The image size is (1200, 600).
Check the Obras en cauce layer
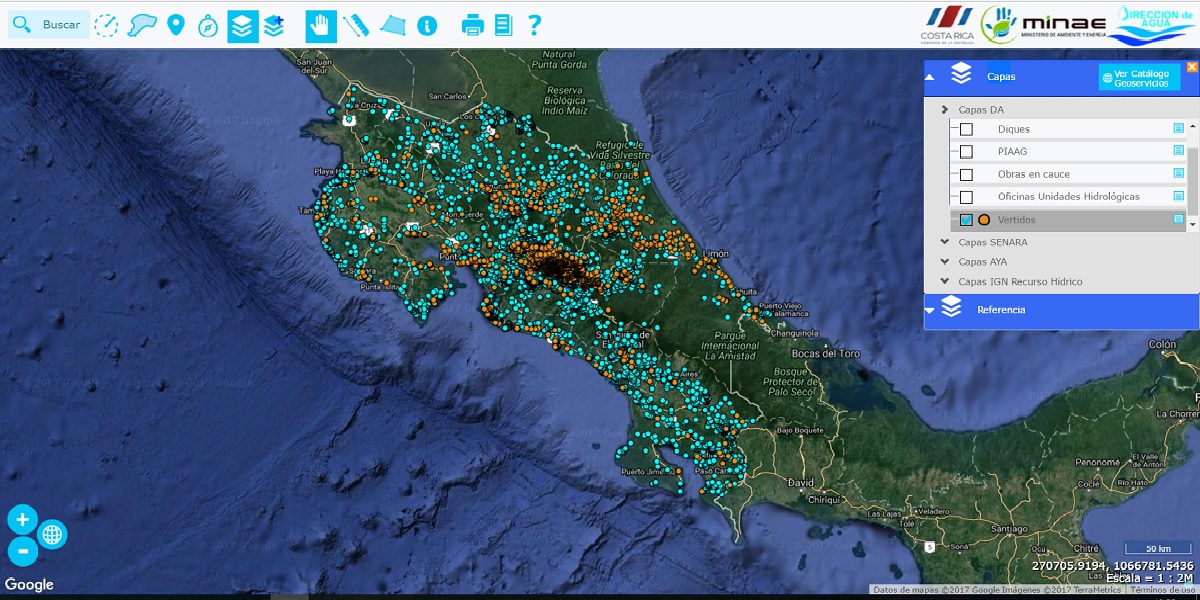[x=966, y=174]
